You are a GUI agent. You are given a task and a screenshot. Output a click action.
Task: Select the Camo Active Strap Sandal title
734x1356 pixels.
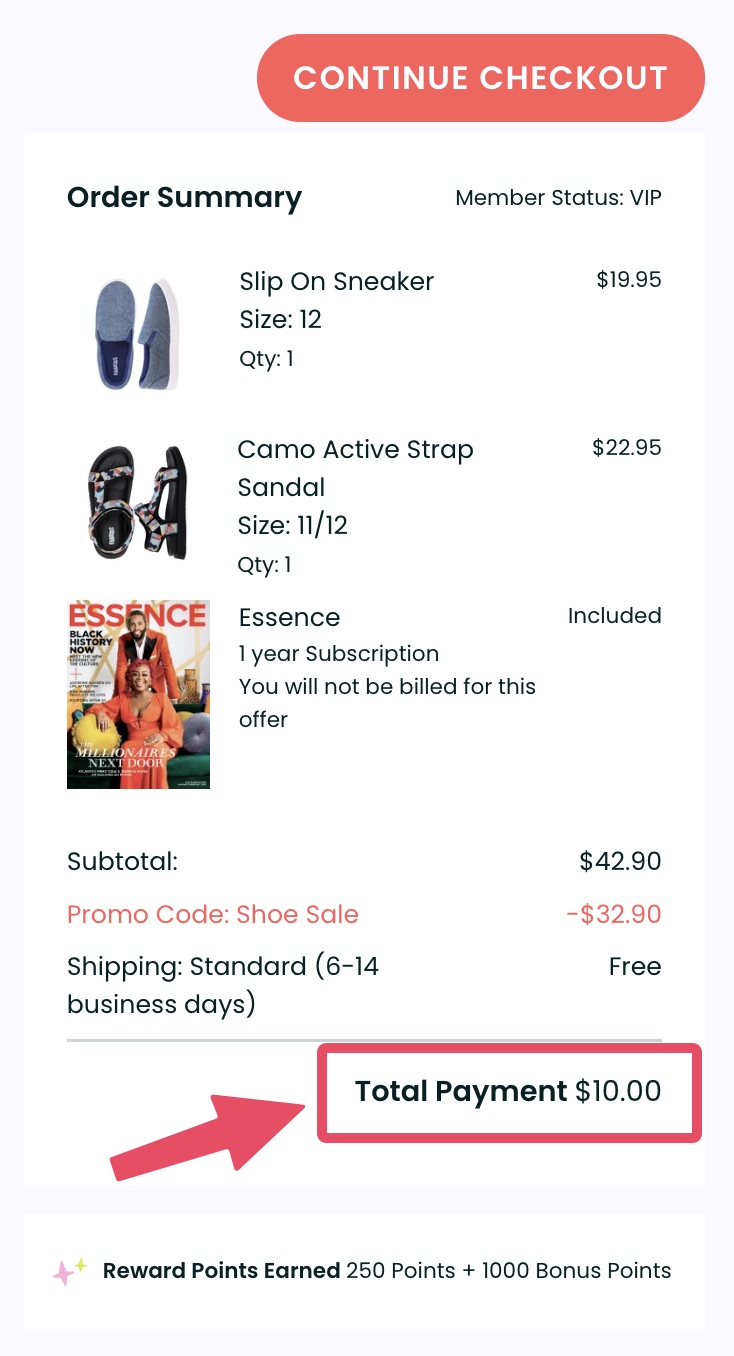[355, 468]
